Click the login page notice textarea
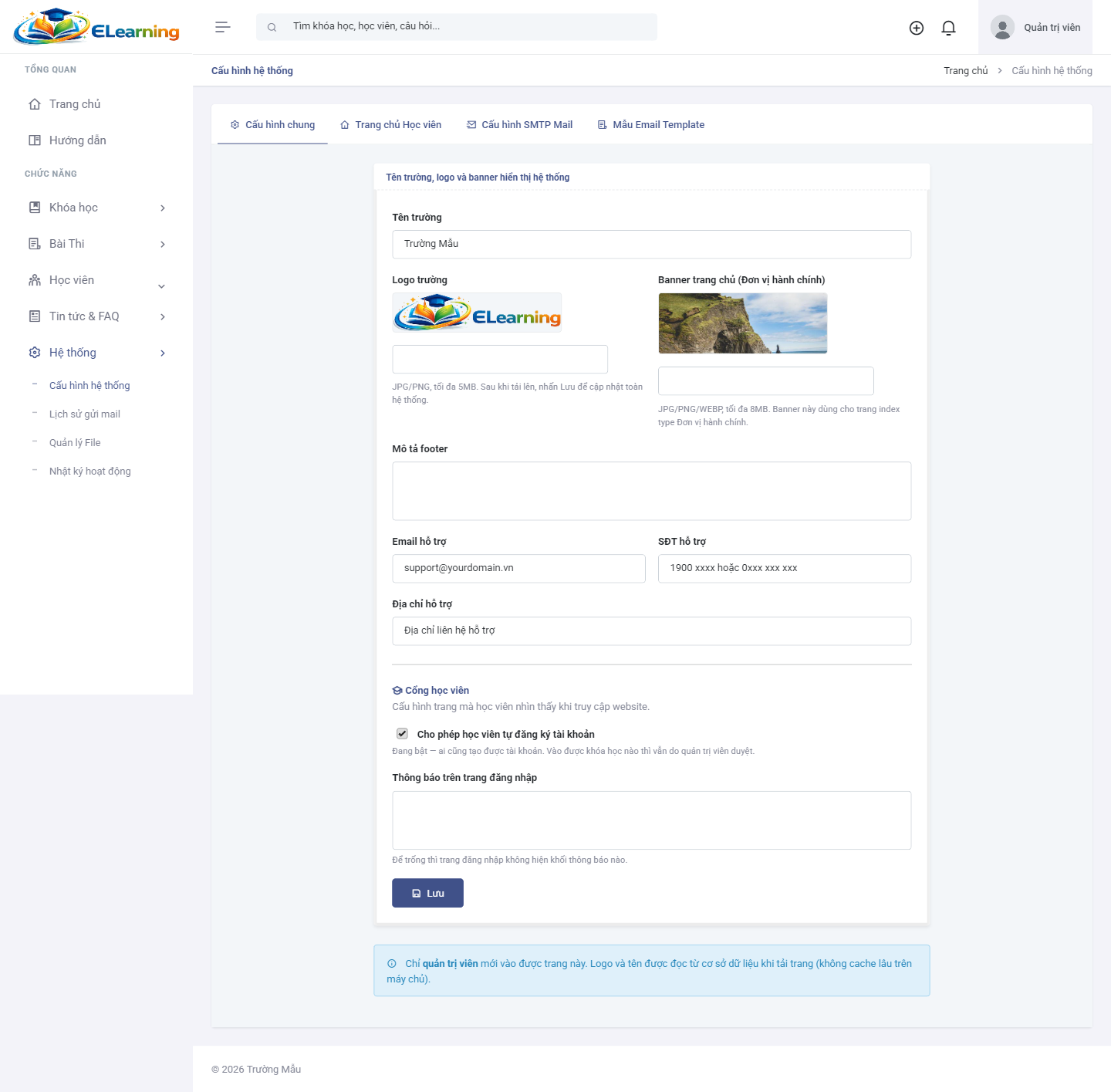This screenshot has width=1111, height=1092. [x=652, y=820]
